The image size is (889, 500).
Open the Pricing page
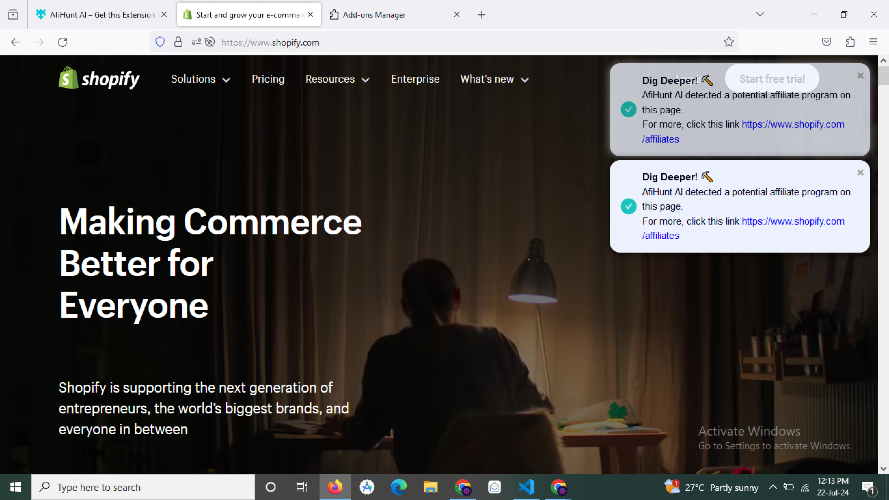click(x=268, y=79)
